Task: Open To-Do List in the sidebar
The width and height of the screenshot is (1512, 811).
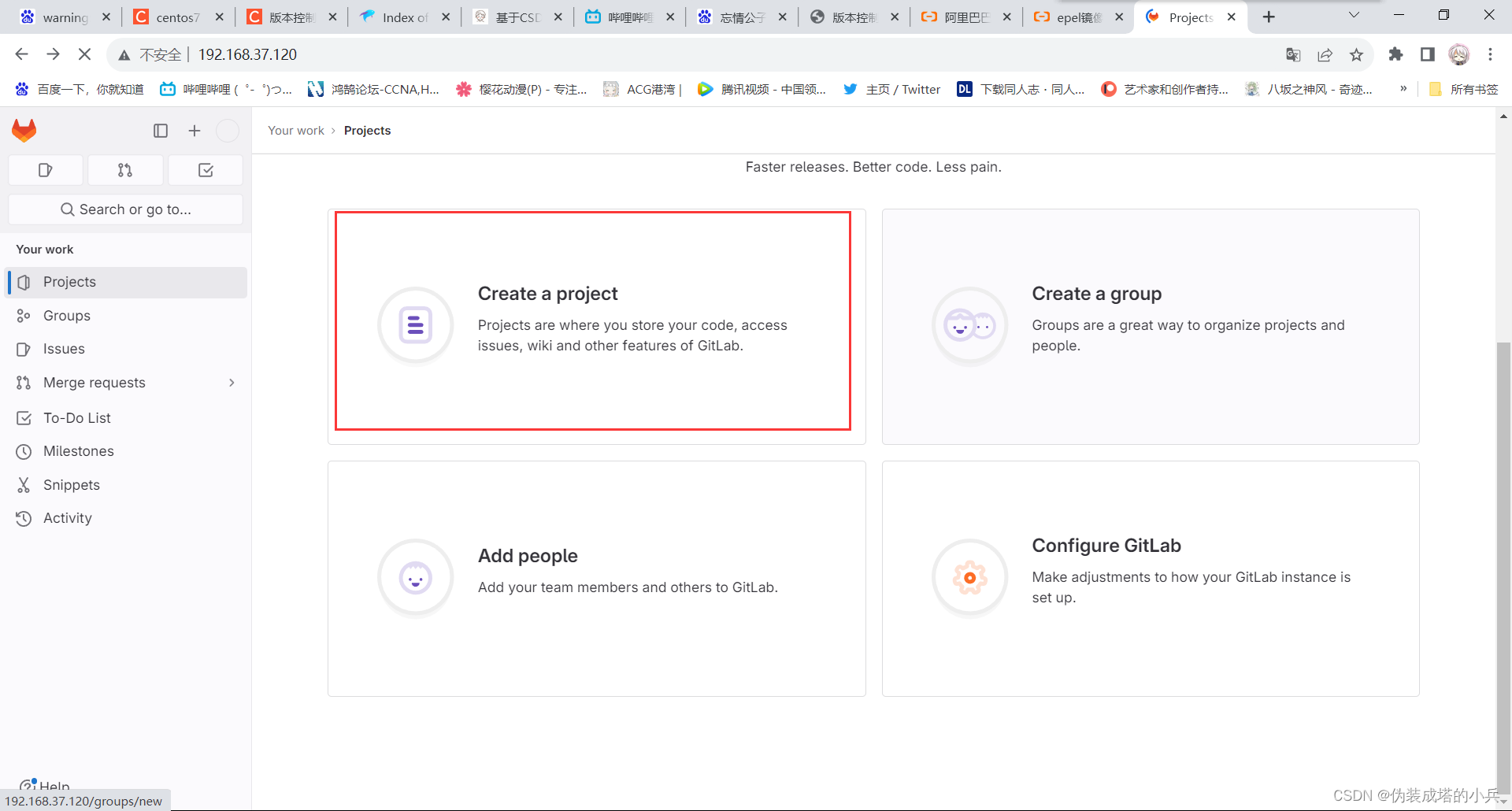Action: tap(127, 418)
